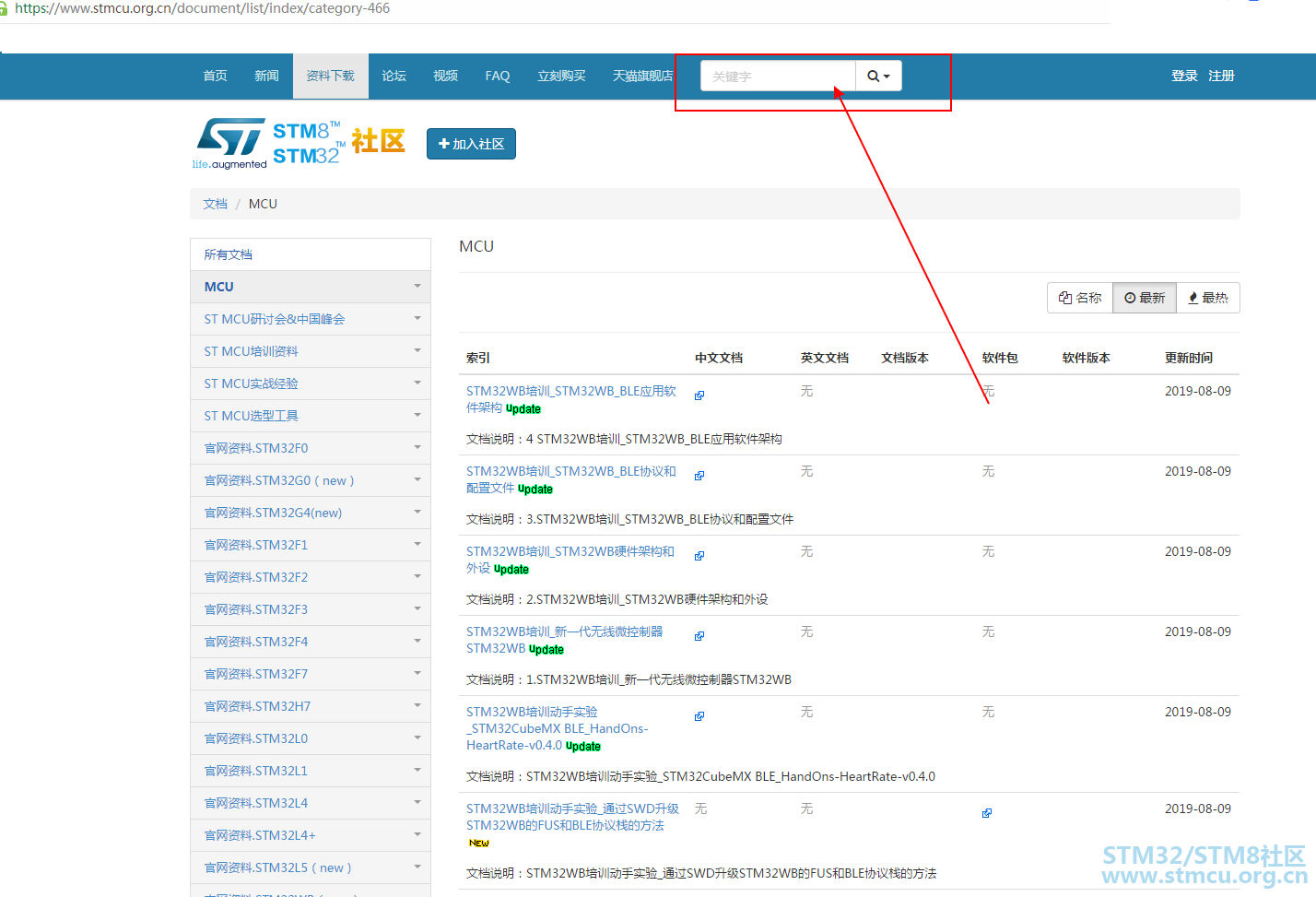
Task: Click the 索引 column header
Action: pyautogui.click(x=478, y=358)
